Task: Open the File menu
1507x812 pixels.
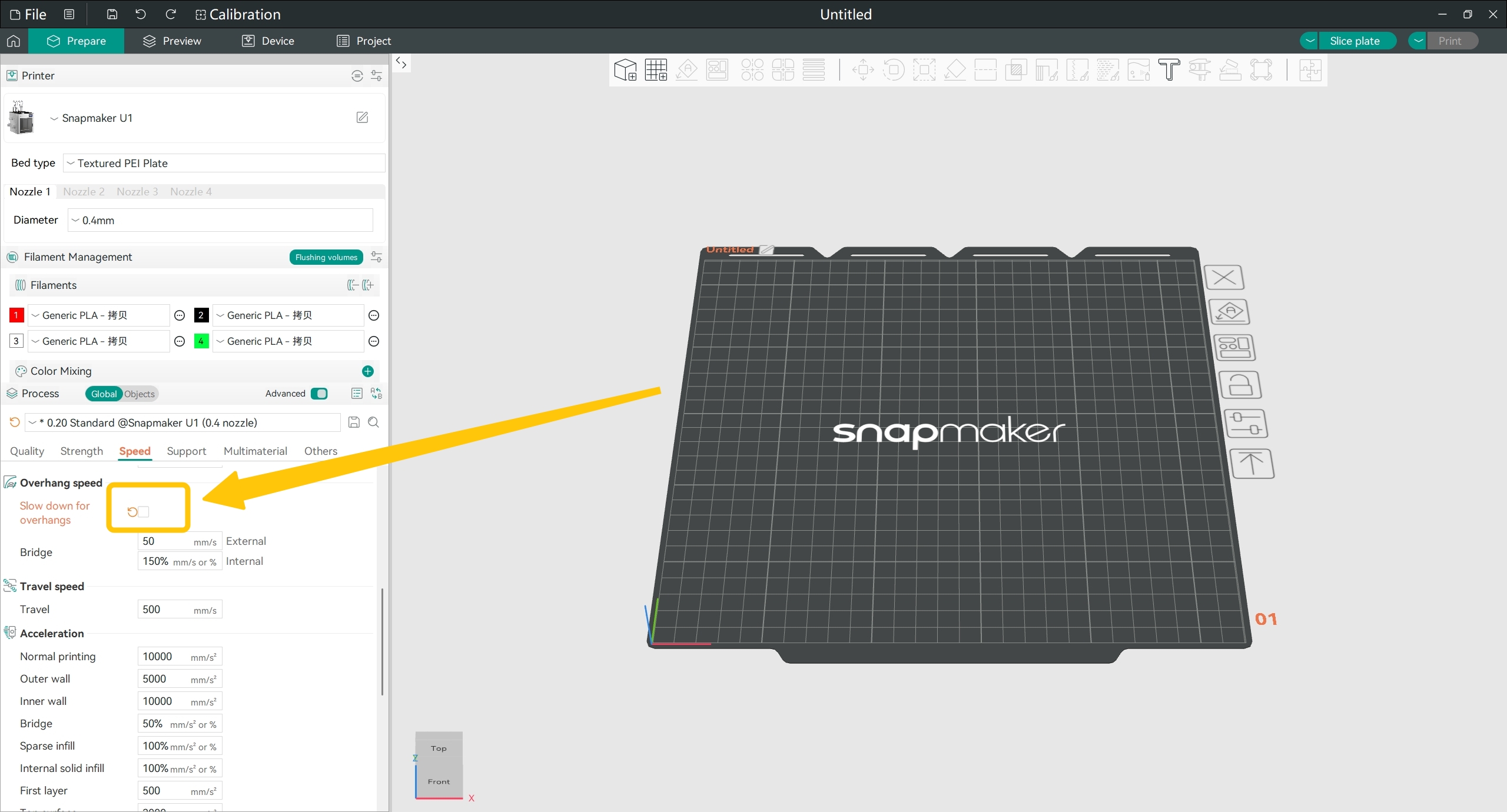Action: tap(28, 15)
